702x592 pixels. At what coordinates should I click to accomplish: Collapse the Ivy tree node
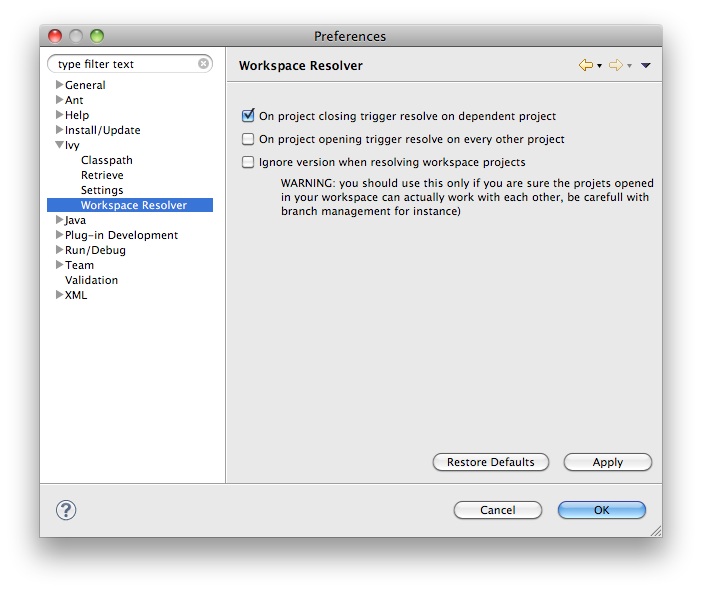60,145
